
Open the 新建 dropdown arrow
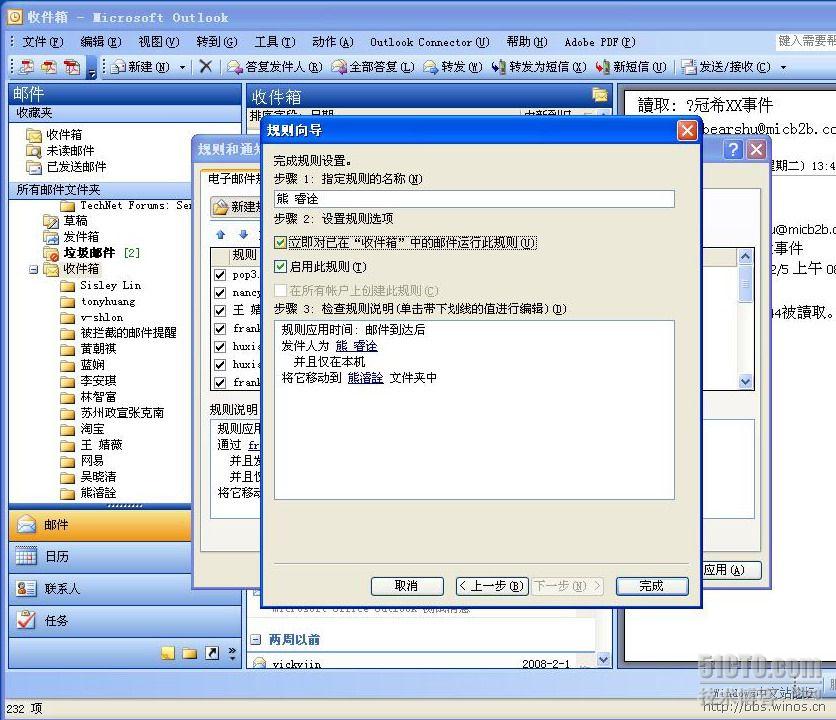(x=182, y=67)
